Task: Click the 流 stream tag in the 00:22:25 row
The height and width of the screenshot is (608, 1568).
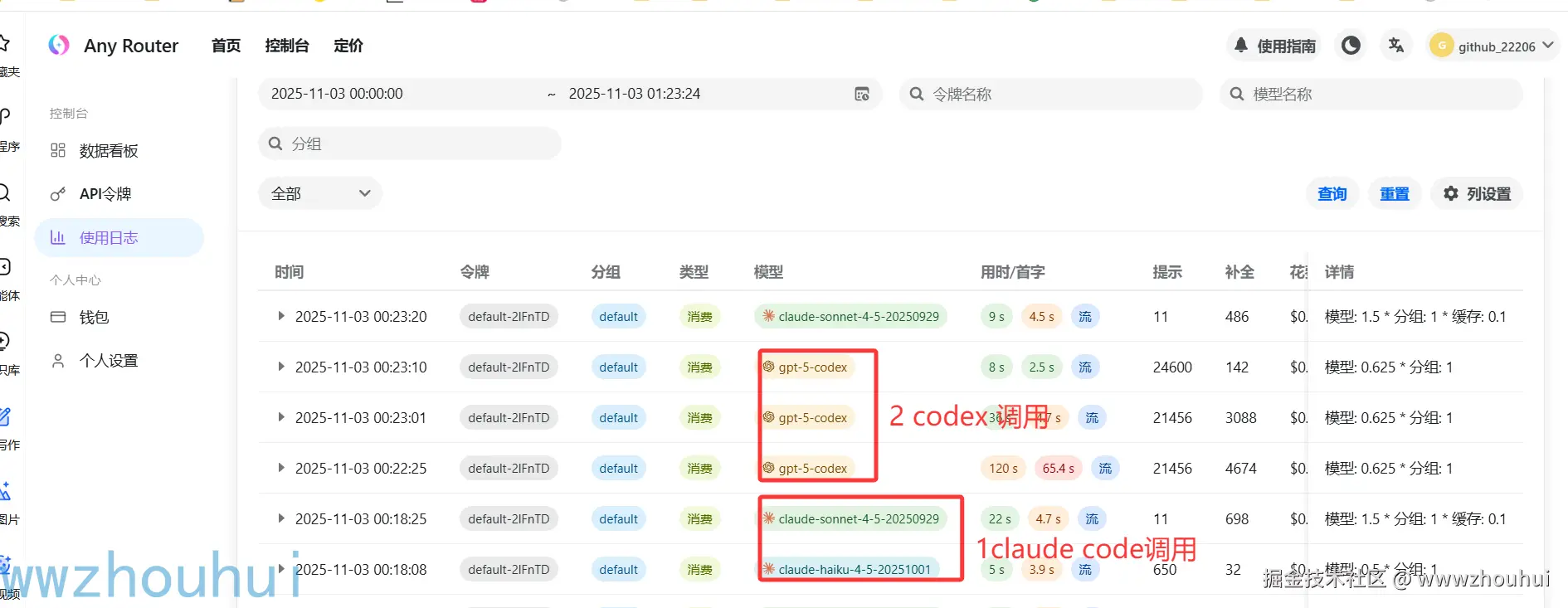Action: point(1105,468)
